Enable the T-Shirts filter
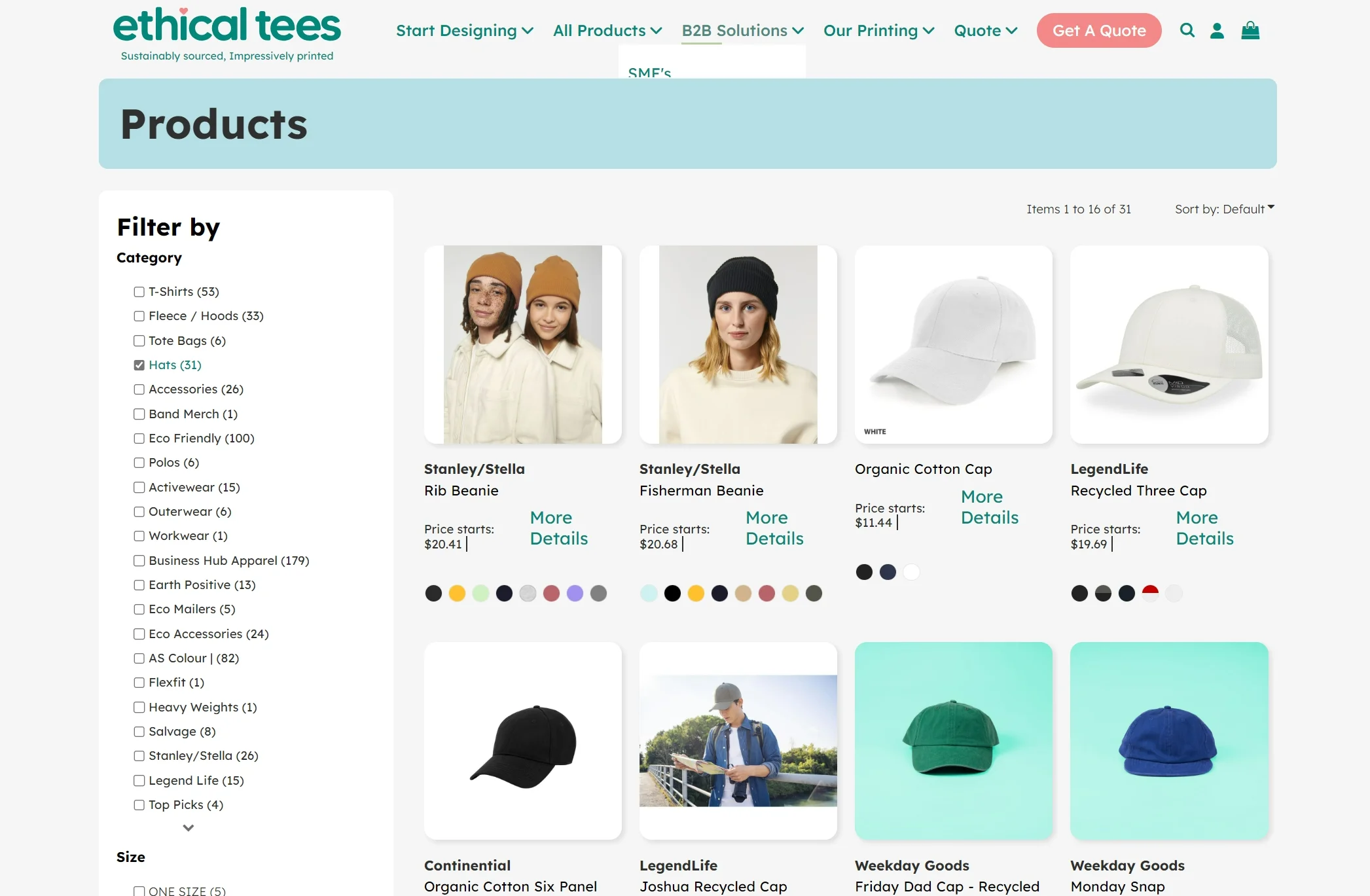This screenshot has width=1370, height=896. click(x=138, y=291)
